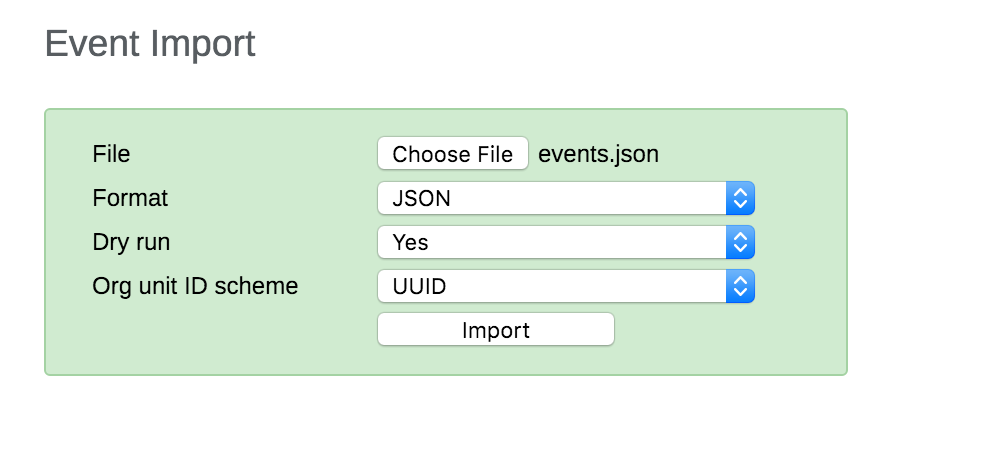Click the selected events.json file name

pyautogui.click(x=598, y=154)
